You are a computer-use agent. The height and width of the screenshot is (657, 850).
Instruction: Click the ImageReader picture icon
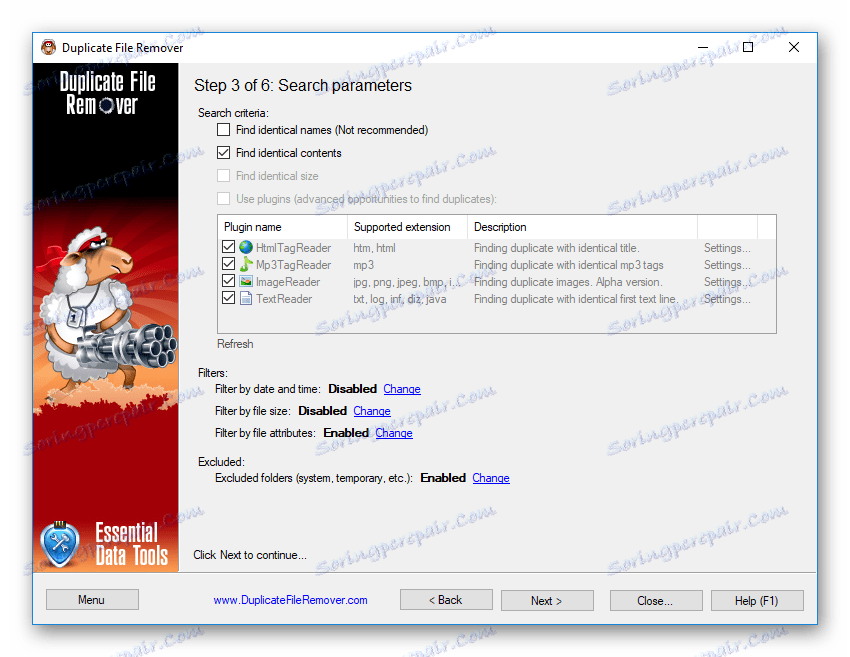246,281
